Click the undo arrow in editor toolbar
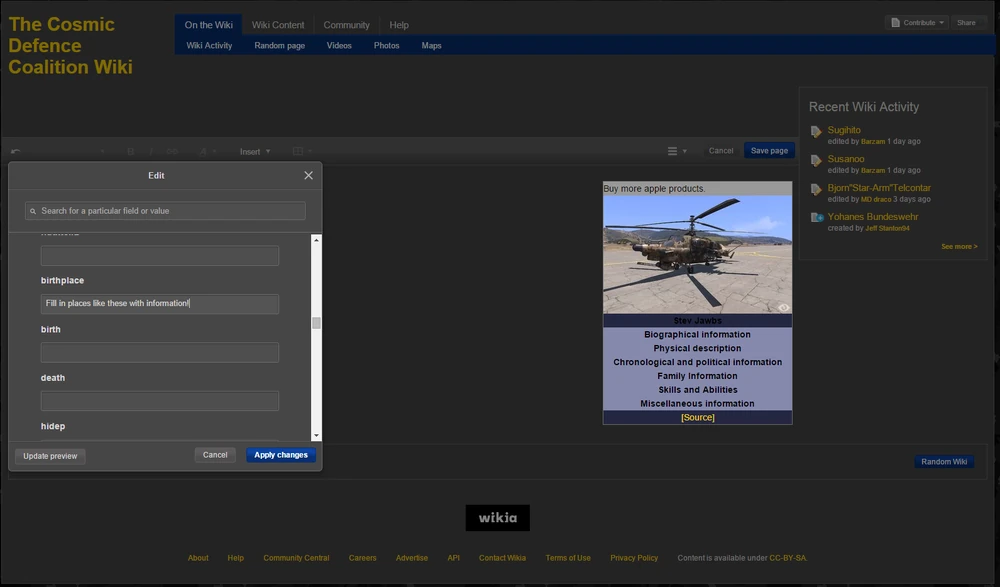Image resolution: width=1000 pixels, height=587 pixels. [15, 151]
